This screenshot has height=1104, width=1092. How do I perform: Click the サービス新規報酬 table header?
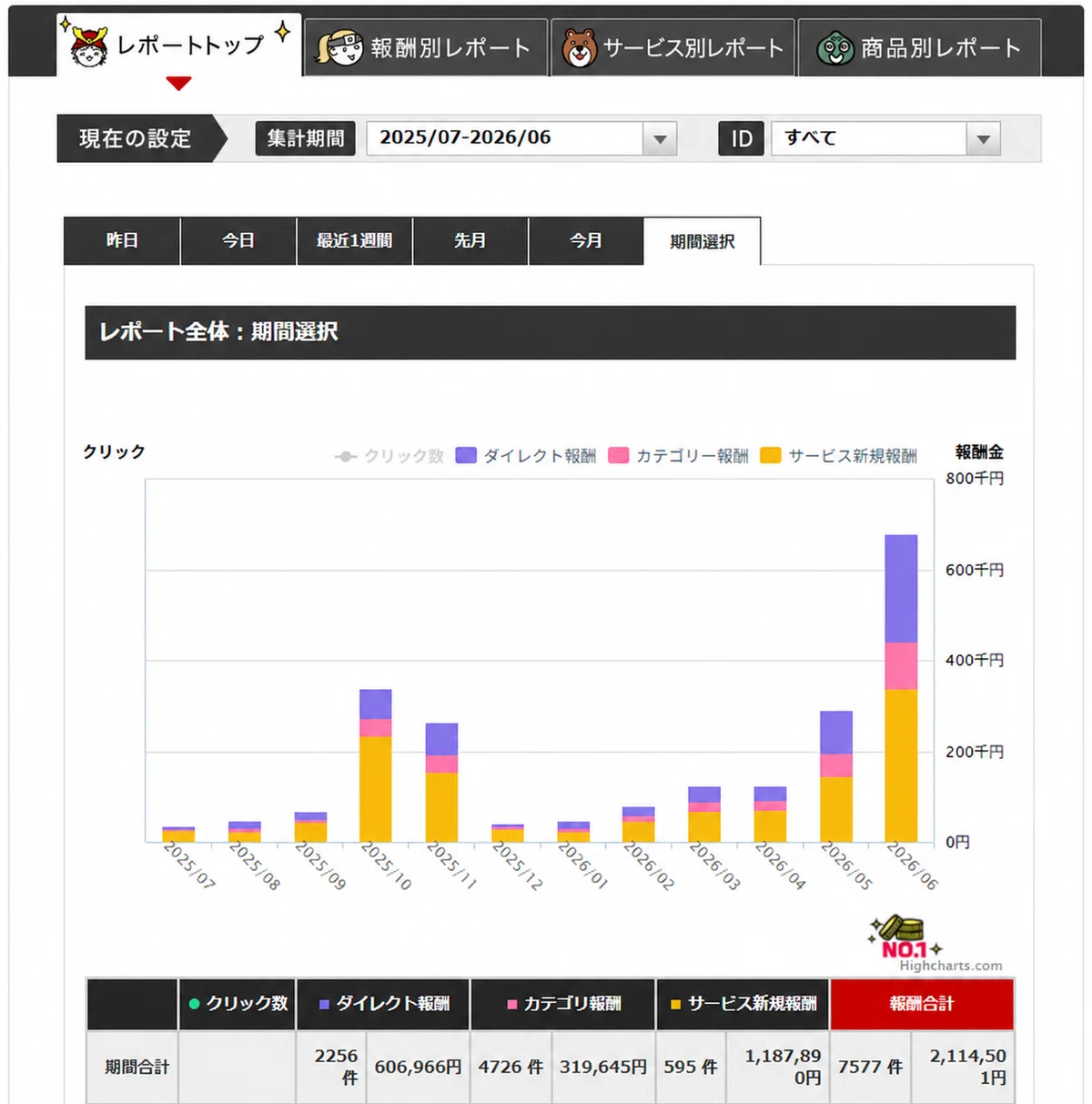point(743,1004)
